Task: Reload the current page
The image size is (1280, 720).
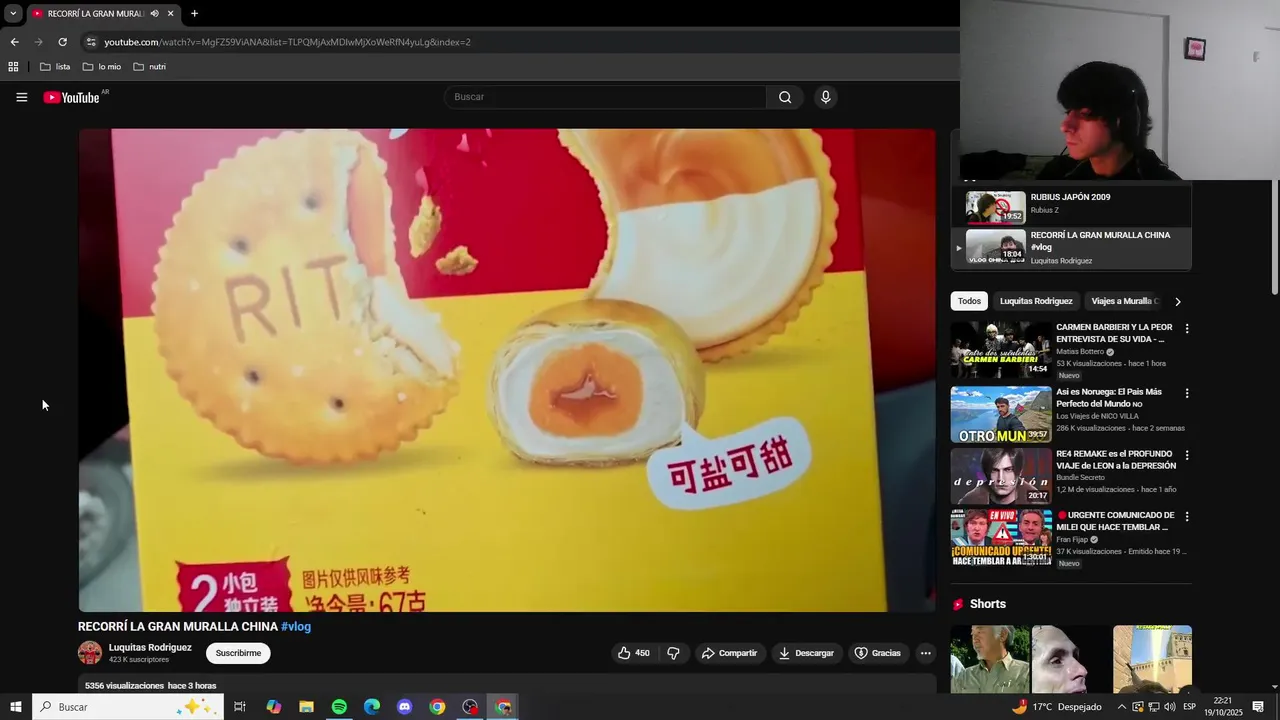Action: click(x=62, y=42)
